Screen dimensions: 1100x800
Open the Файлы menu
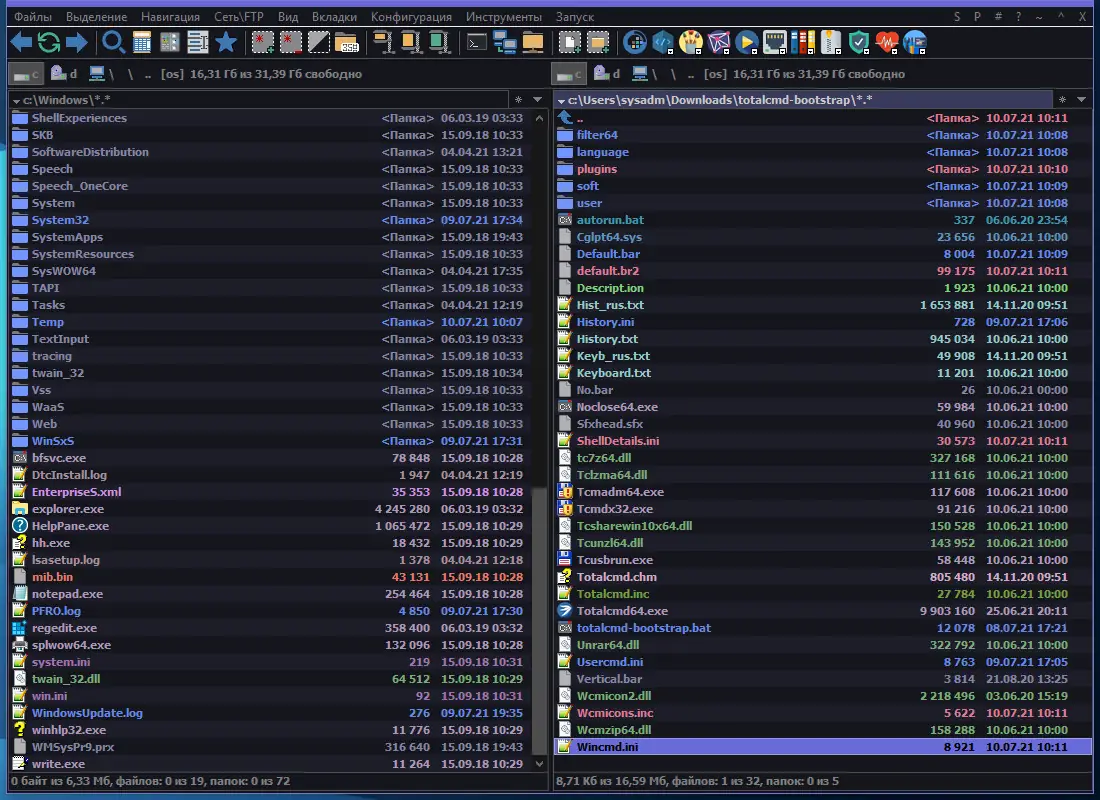[33, 17]
